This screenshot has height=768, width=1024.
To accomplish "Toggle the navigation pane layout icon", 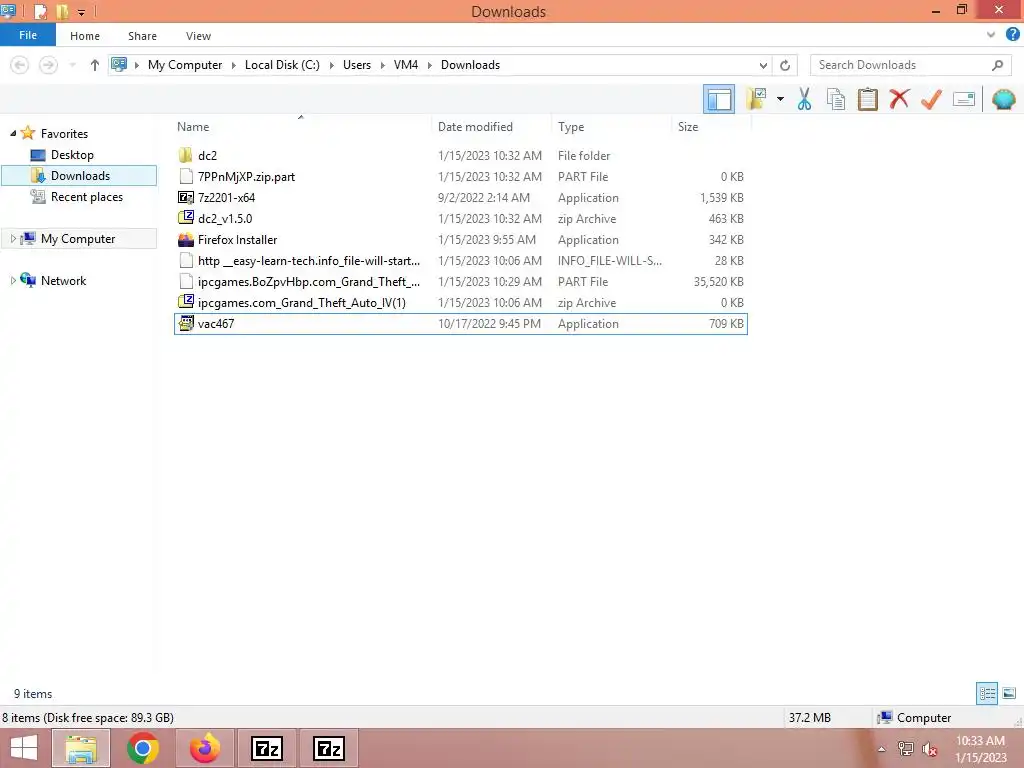I will tap(718, 99).
